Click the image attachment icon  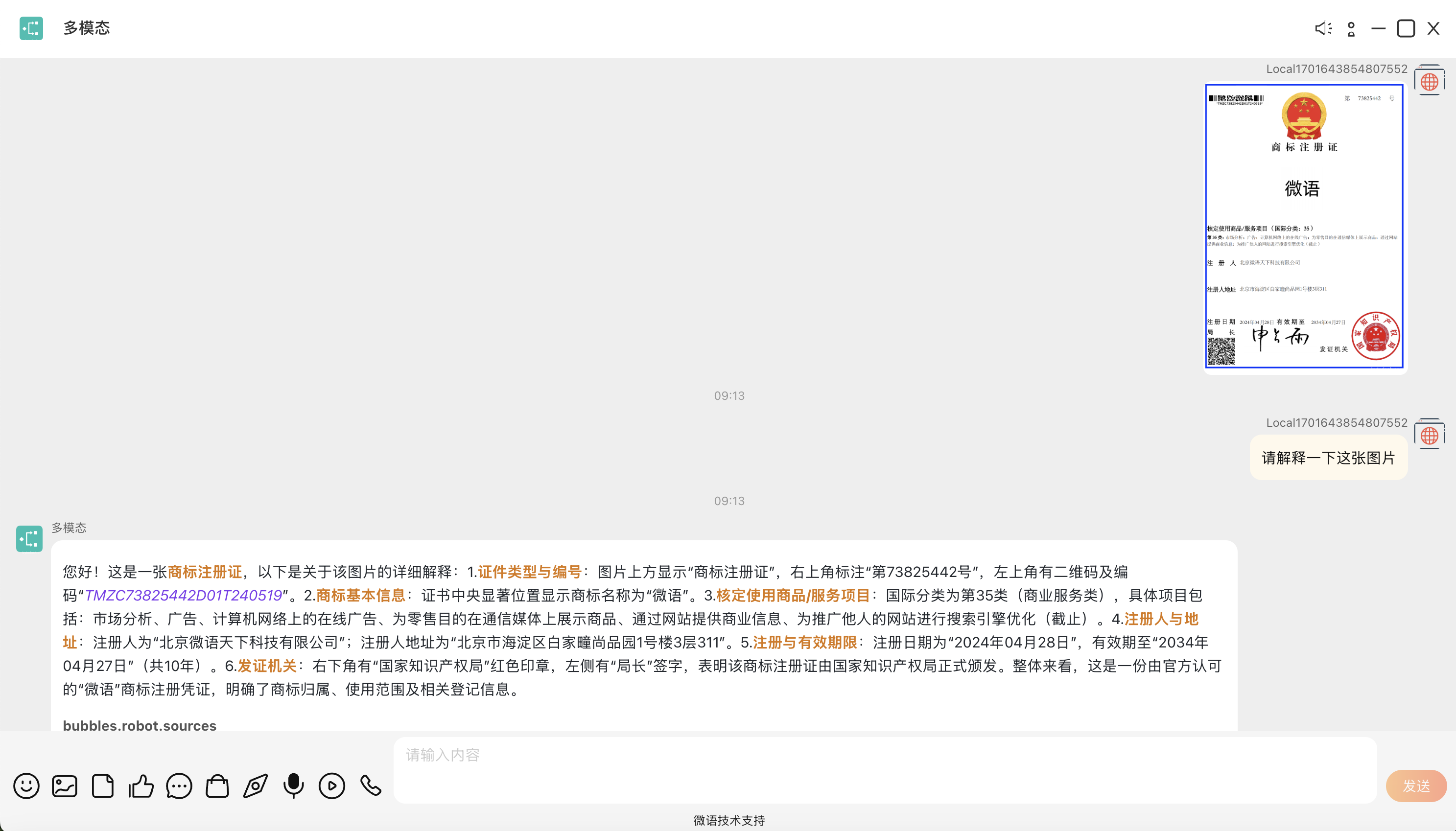[64, 786]
